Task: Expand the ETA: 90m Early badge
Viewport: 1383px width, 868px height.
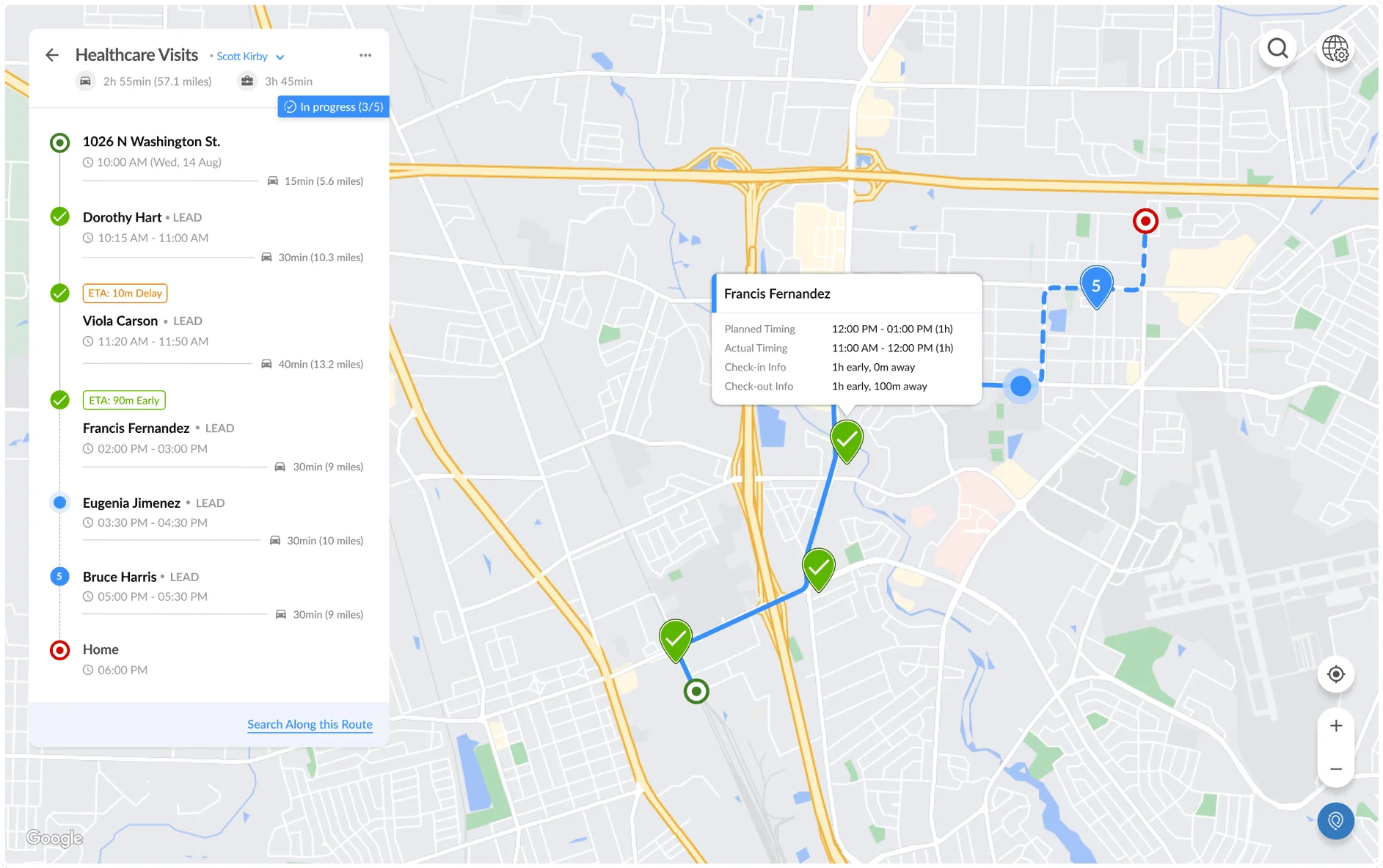Action: tap(123, 400)
